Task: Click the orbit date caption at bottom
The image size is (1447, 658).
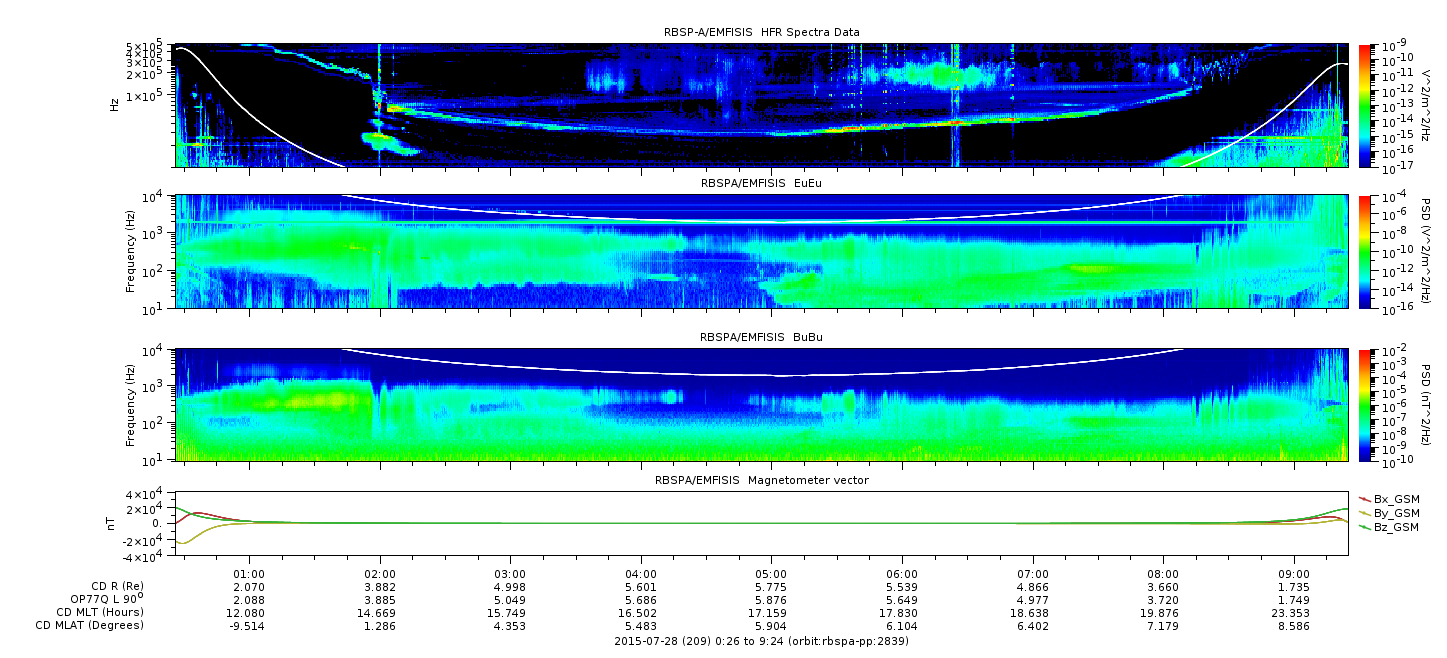Action: click(761, 641)
